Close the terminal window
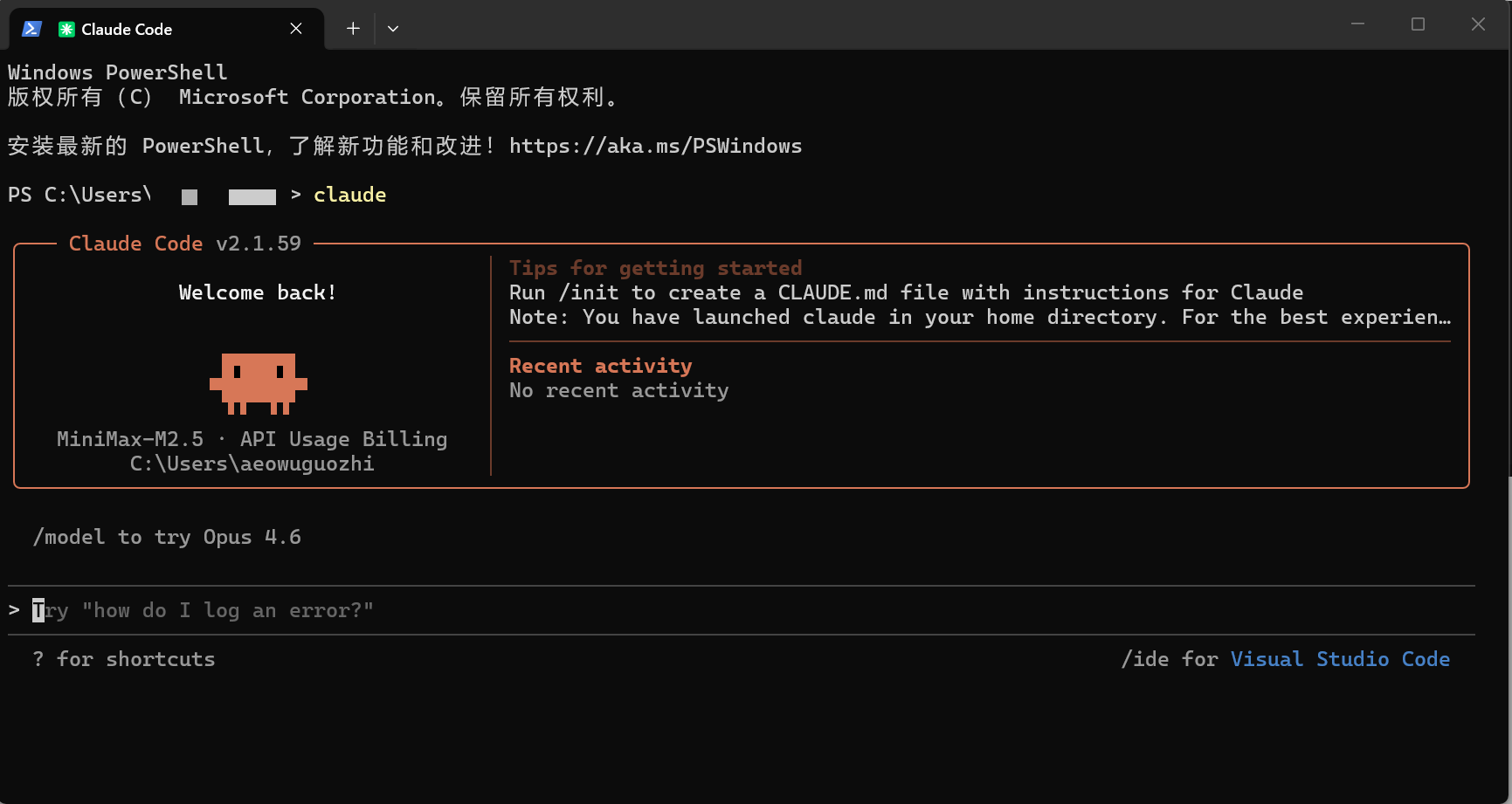Image resolution: width=1512 pixels, height=804 pixels. (1478, 24)
